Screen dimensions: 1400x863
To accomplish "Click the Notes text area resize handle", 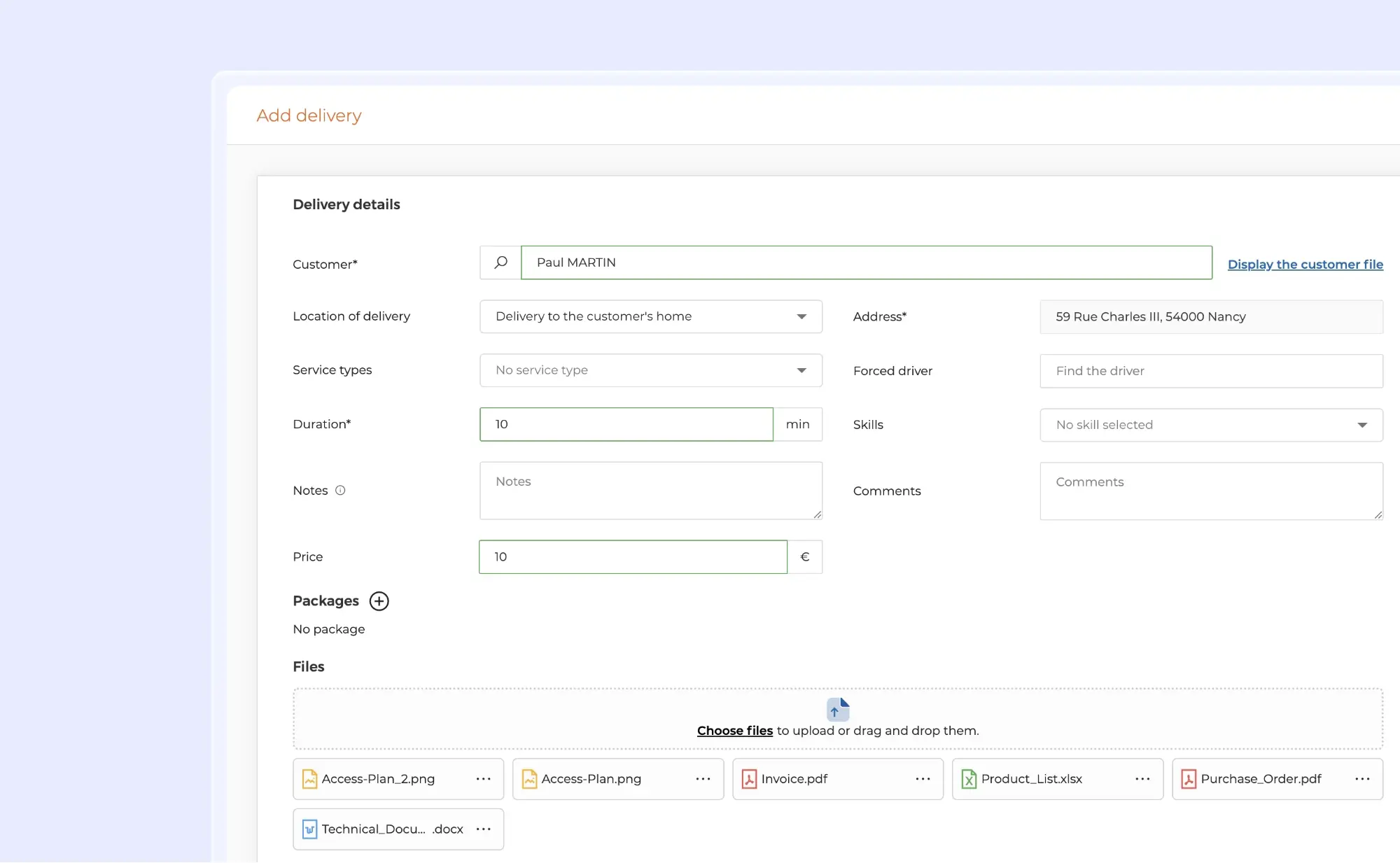I will [818, 514].
